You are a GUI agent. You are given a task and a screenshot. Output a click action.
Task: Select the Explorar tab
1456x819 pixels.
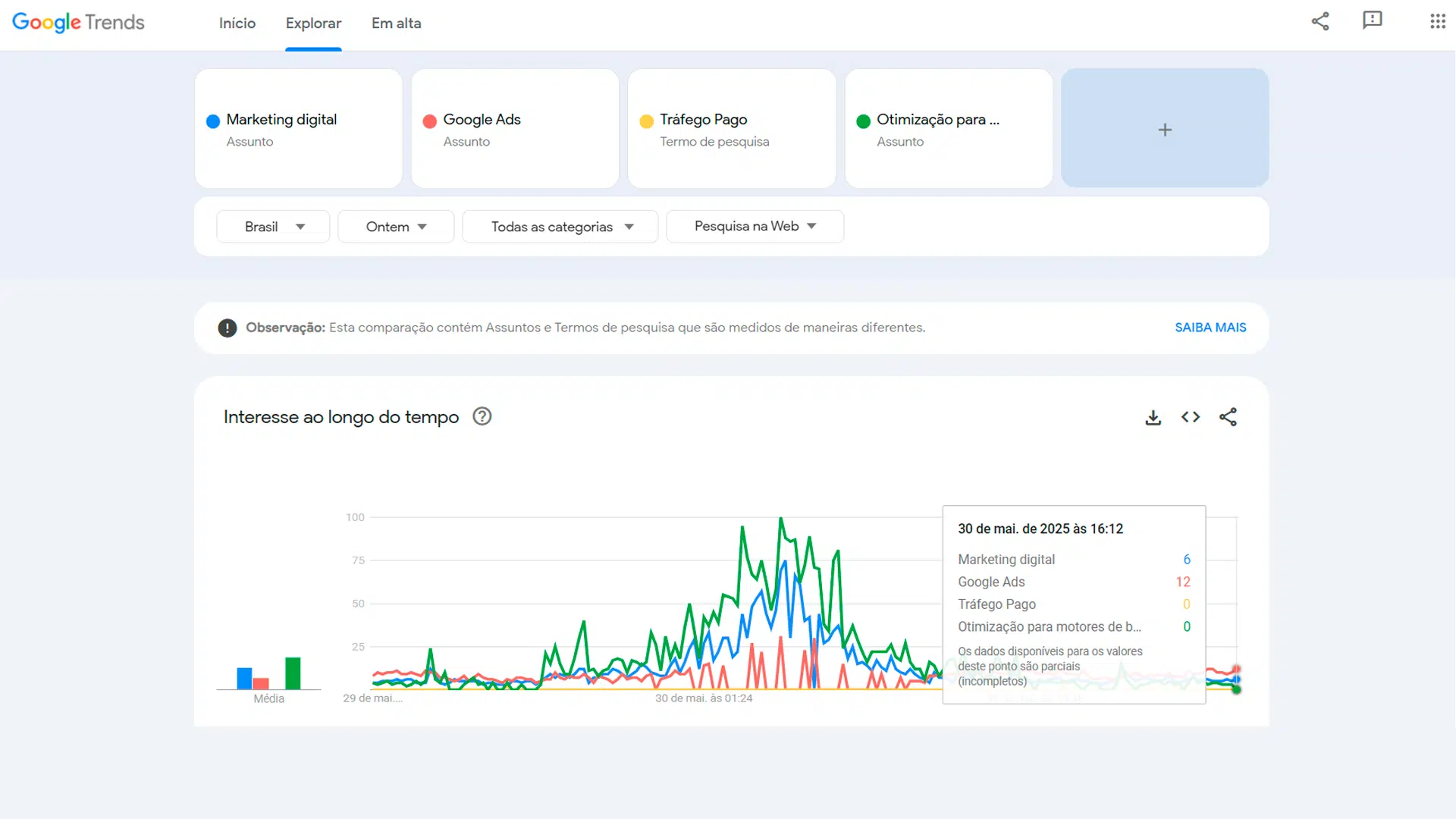point(313,24)
